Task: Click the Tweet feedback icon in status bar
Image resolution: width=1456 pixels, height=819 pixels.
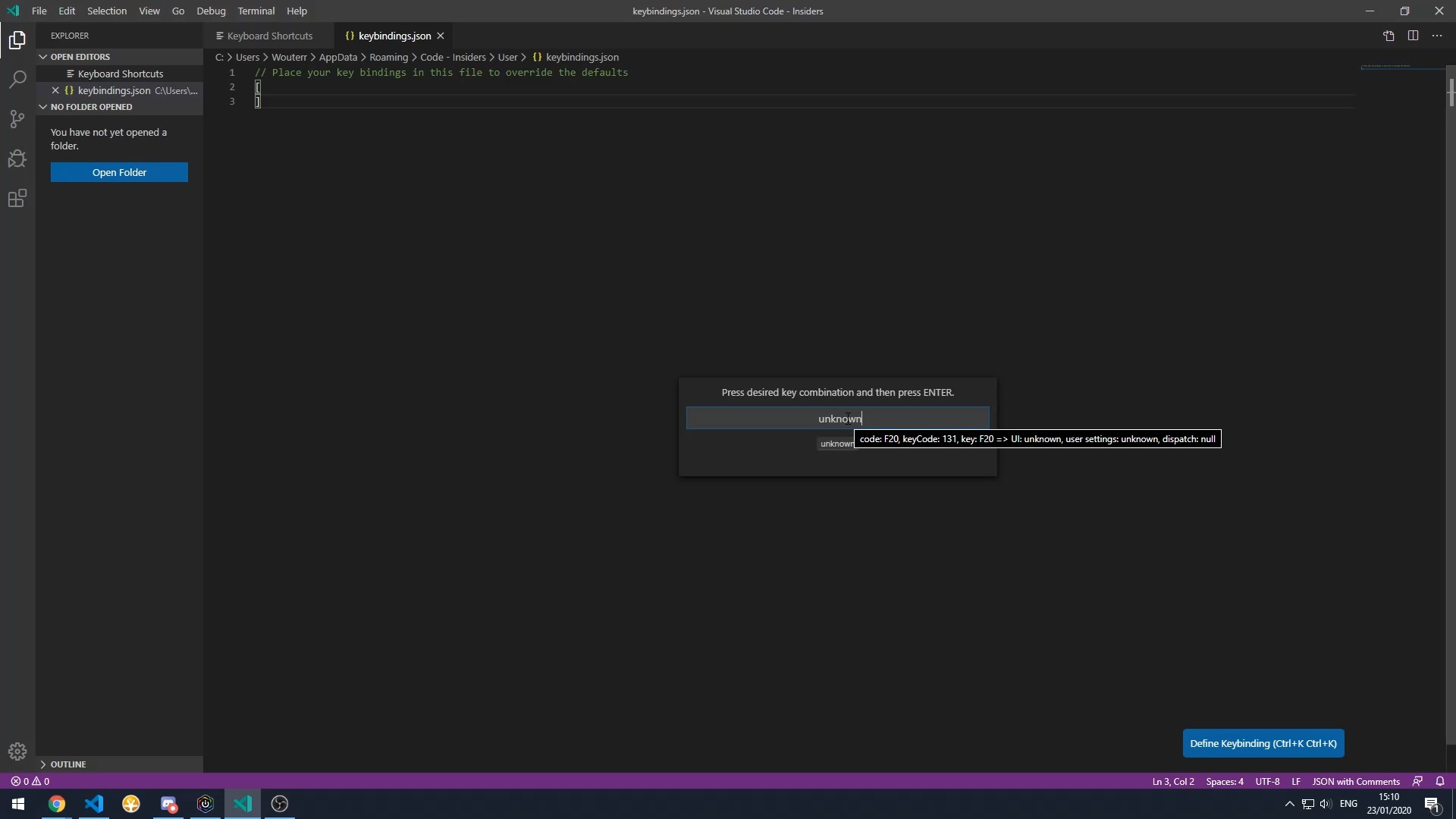Action: 1417,781
